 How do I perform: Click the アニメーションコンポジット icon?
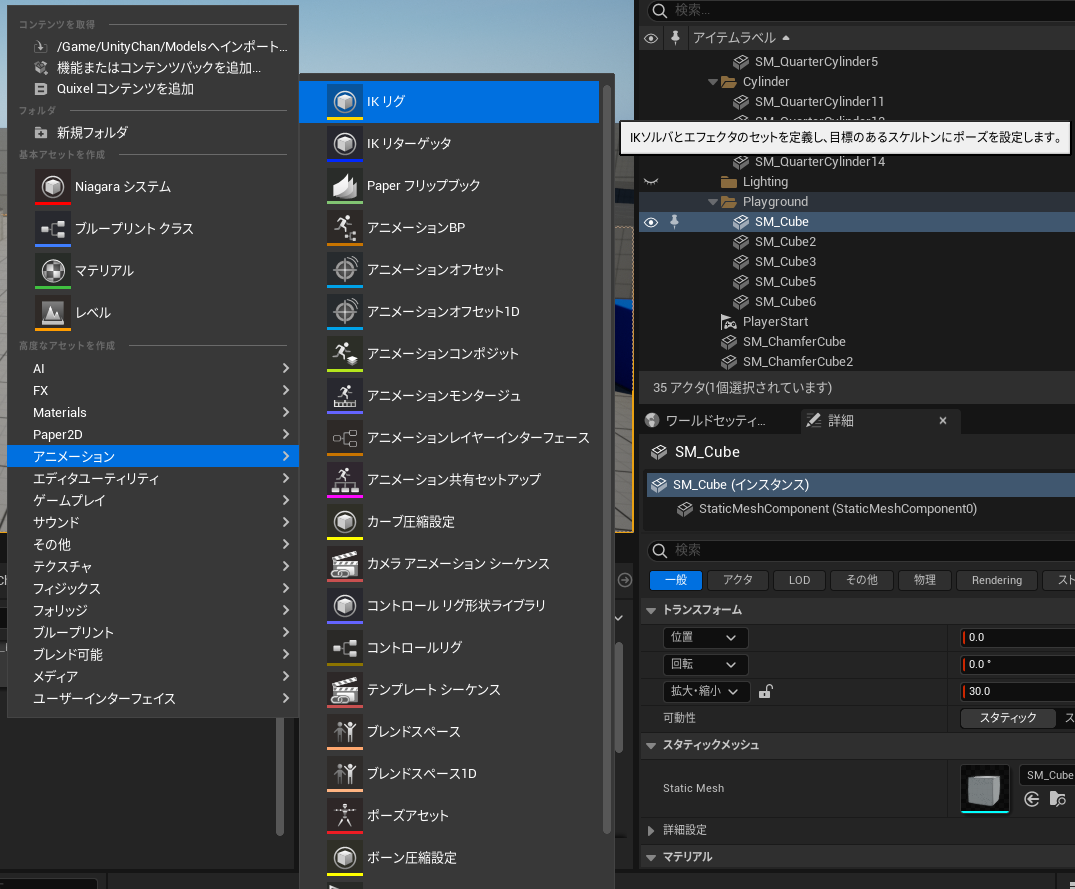pyautogui.click(x=345, y=354)
